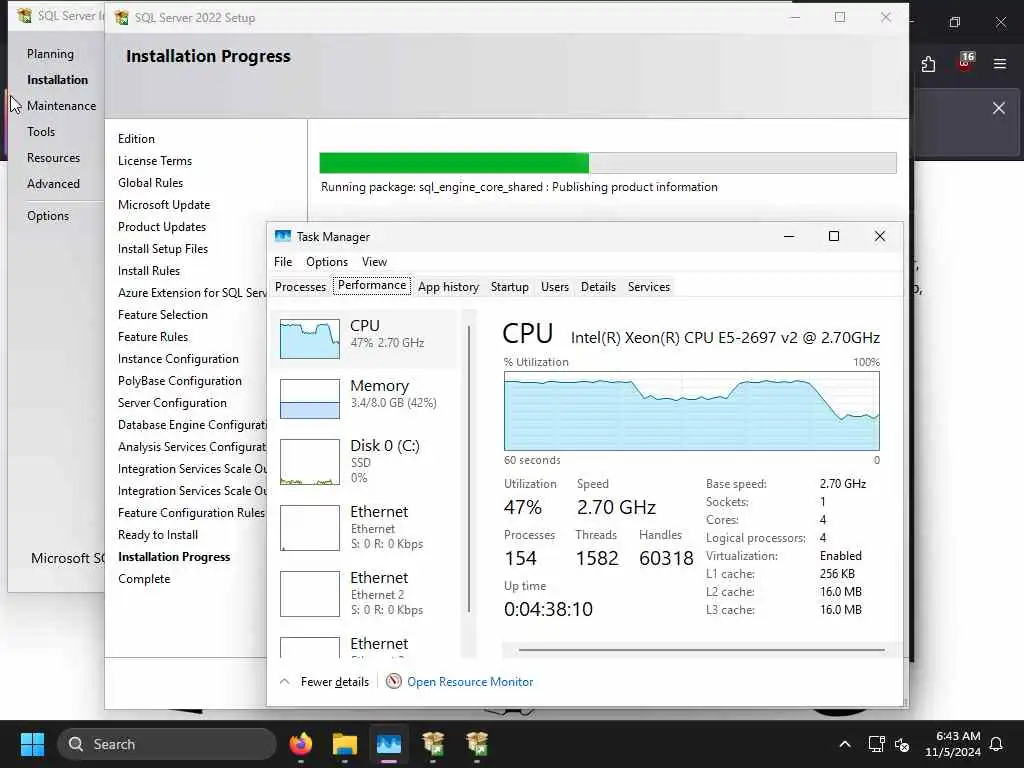This screenshot has height=768, width=1024.
Task: Click the Global Rules setup step
Action: click(x=150, y=183)
